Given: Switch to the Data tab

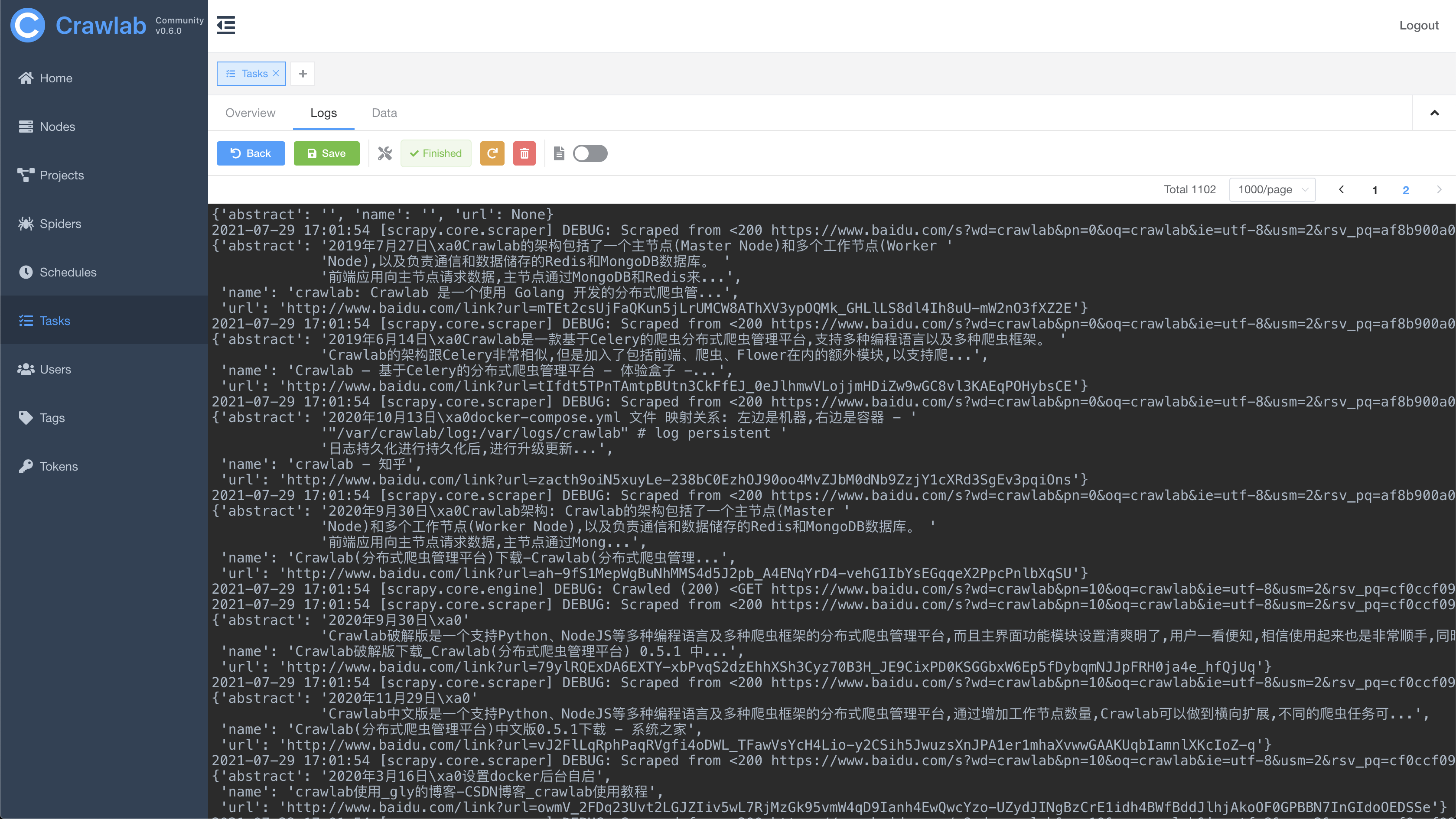Looking at the screenshot, I should click(384, 113).
